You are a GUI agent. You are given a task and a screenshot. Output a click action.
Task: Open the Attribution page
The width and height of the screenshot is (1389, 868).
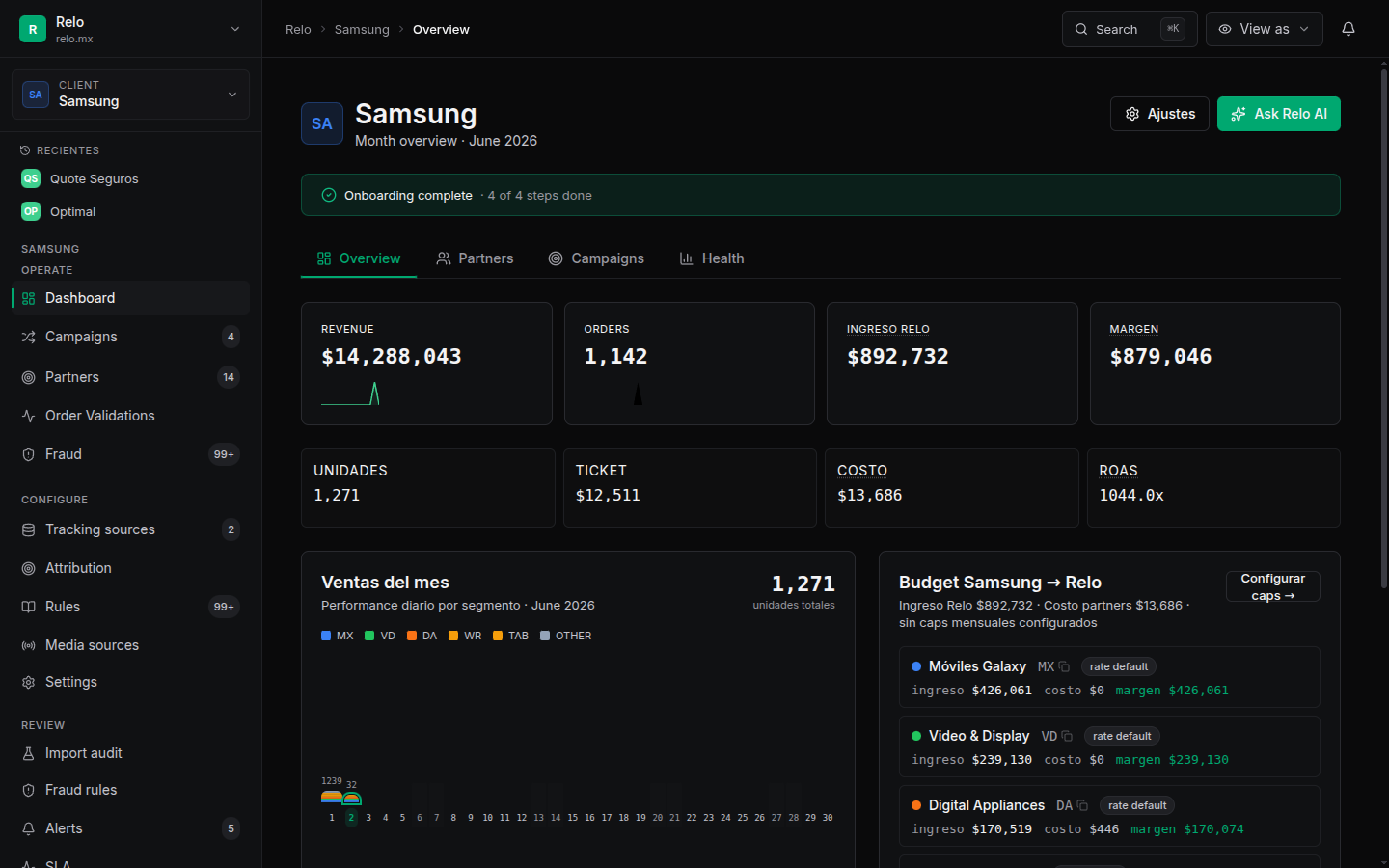[130, 568]
